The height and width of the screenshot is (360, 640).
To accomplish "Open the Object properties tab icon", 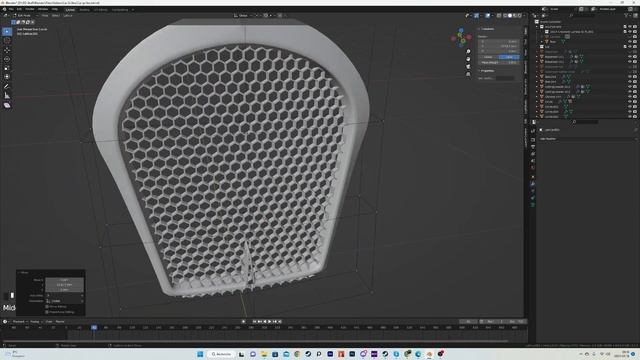I will point(533,177).
